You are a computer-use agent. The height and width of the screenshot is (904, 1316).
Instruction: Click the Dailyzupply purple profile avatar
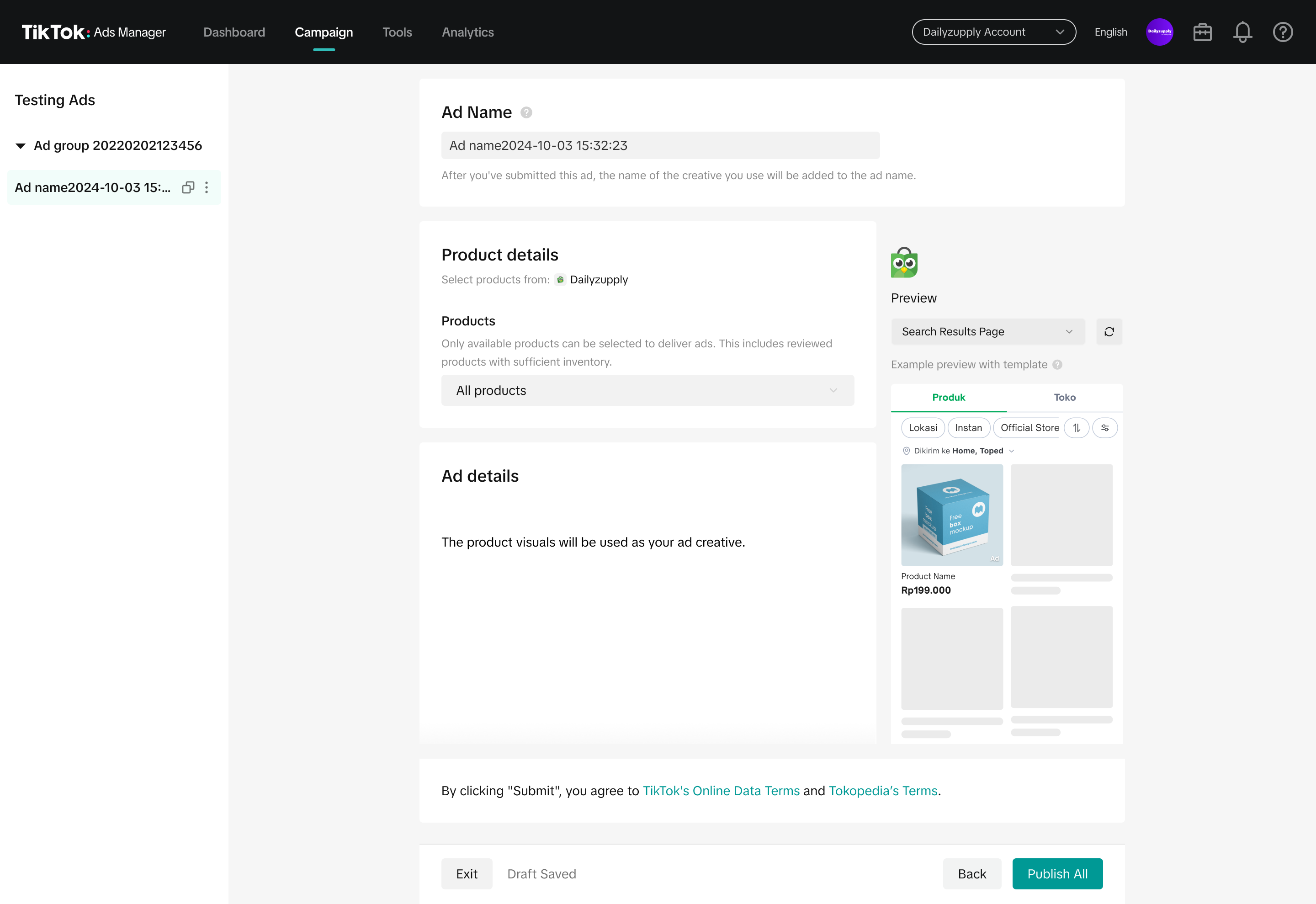click(x=1159, y=32)
